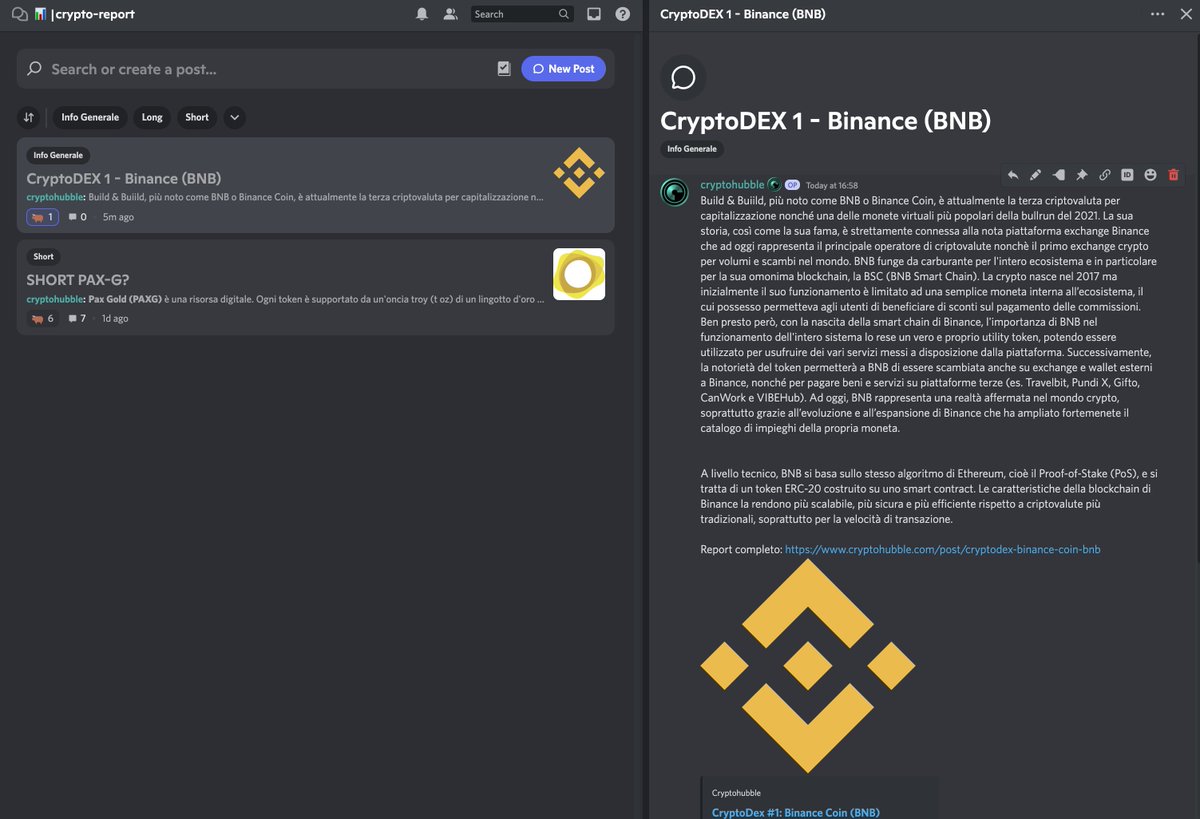Show the member list icon
Viewport: 1200px width, 819px height.
click(x=451, y=14)
